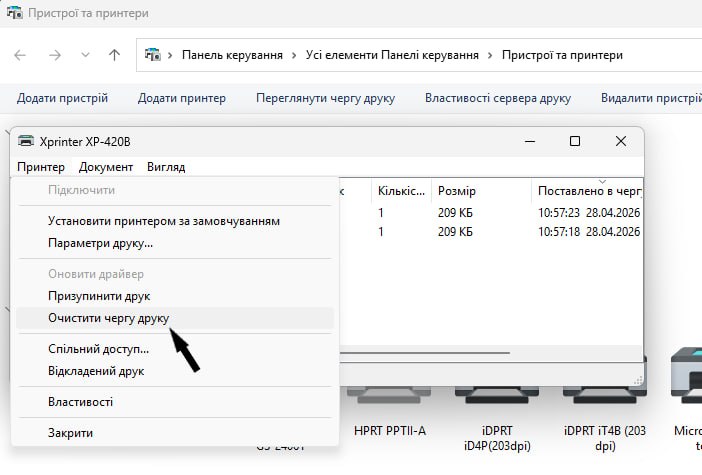Click the address bar devices icon
Screen dimensions: 702x475
point(153,55)
